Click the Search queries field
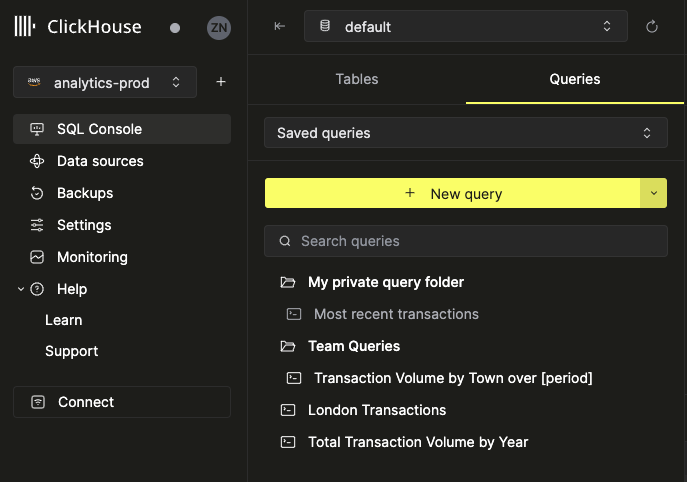The height and width of the screenshot is (482, 687). click(465, 241)
